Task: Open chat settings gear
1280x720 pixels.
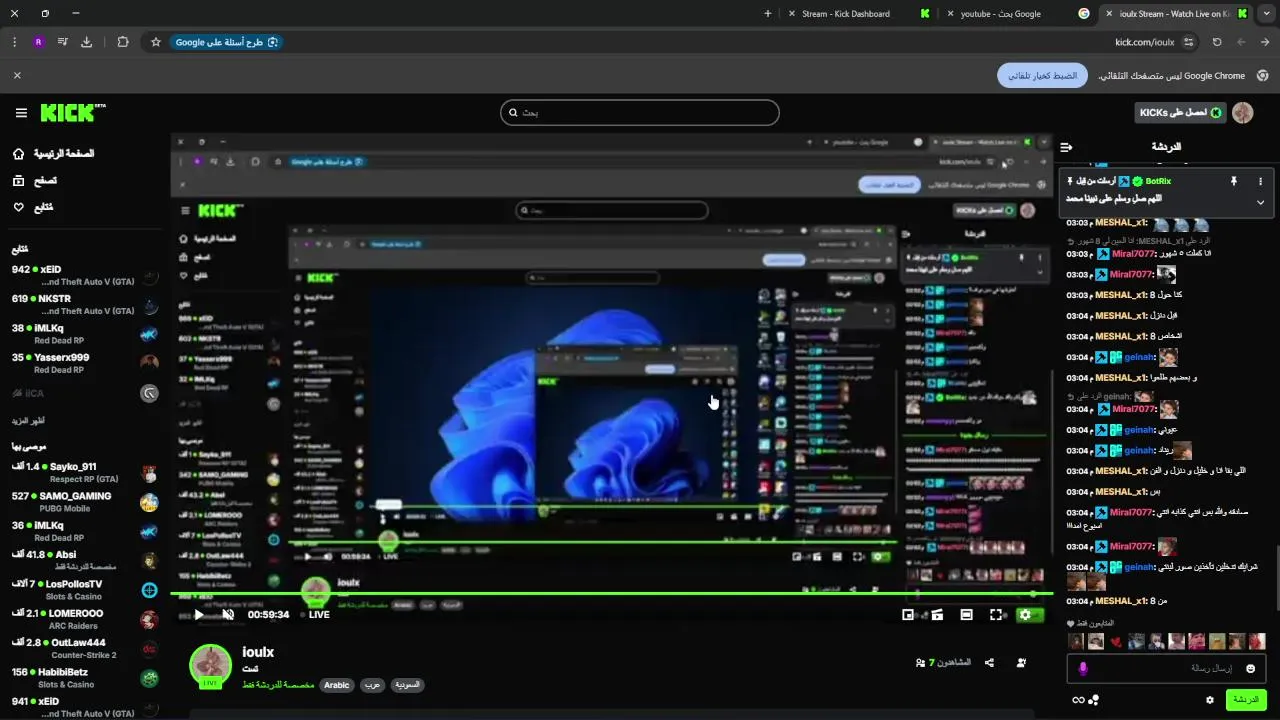Action: (1210, 700)
